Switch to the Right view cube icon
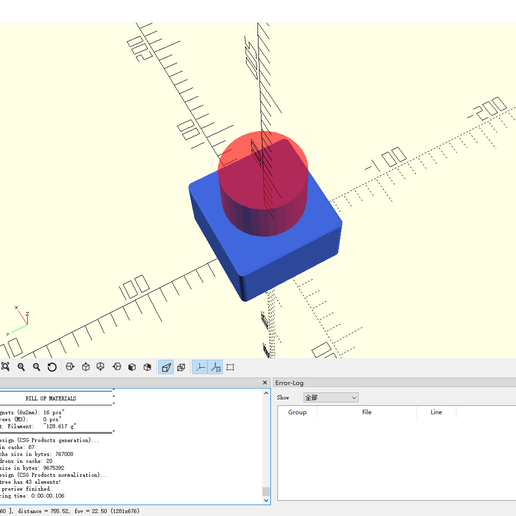This screenshot has height=516, width=516. point(70,367)
